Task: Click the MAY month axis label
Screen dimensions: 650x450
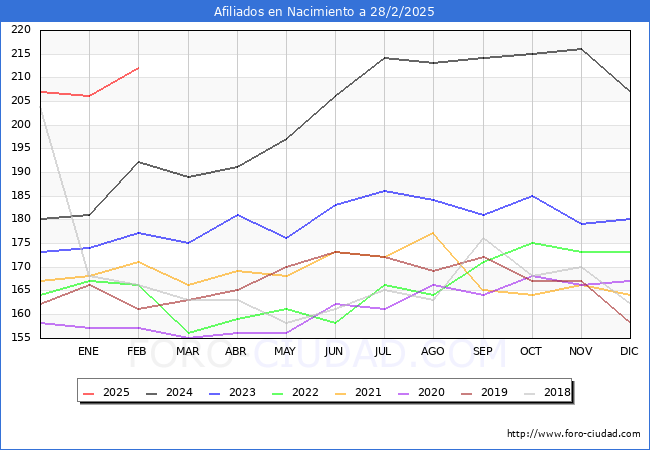Action: pyautogui.click(x=285, y=351)
